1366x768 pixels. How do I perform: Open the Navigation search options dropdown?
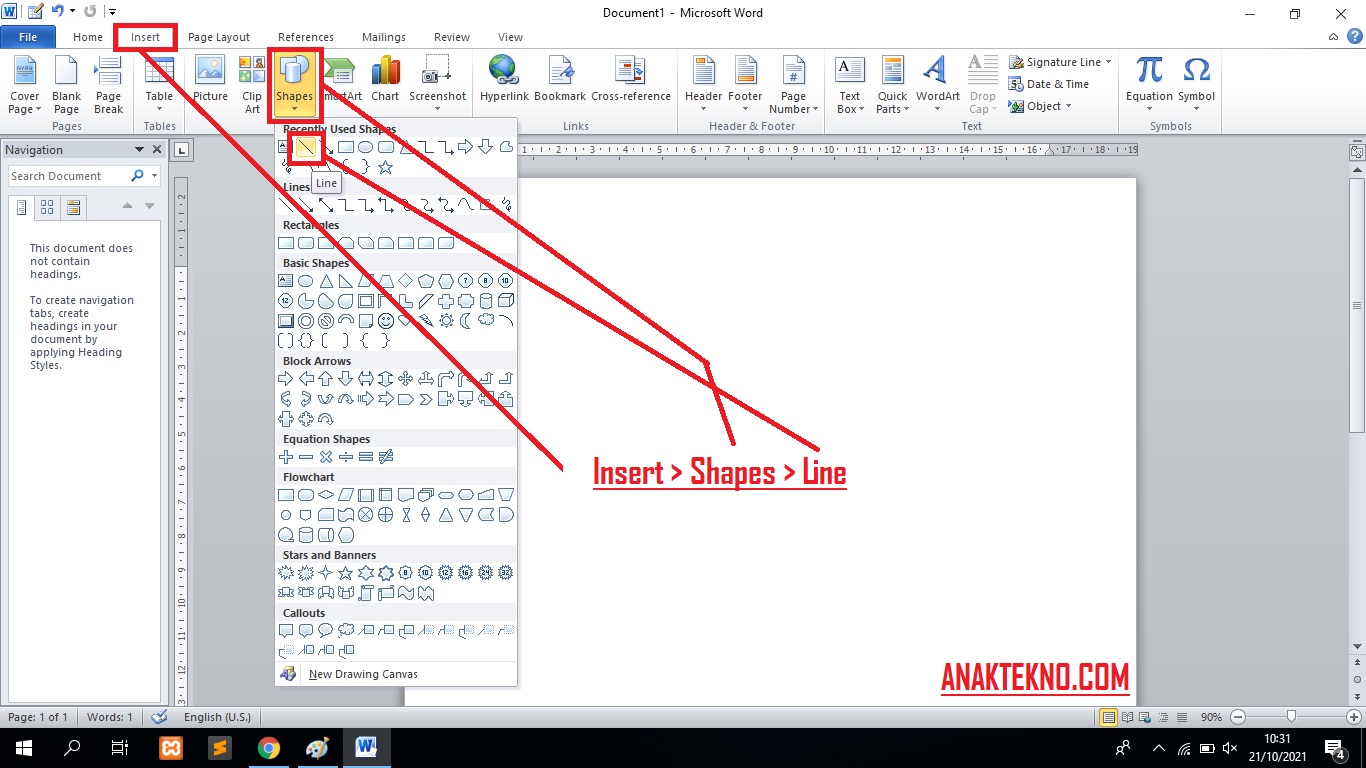click(x=154, y=176)
